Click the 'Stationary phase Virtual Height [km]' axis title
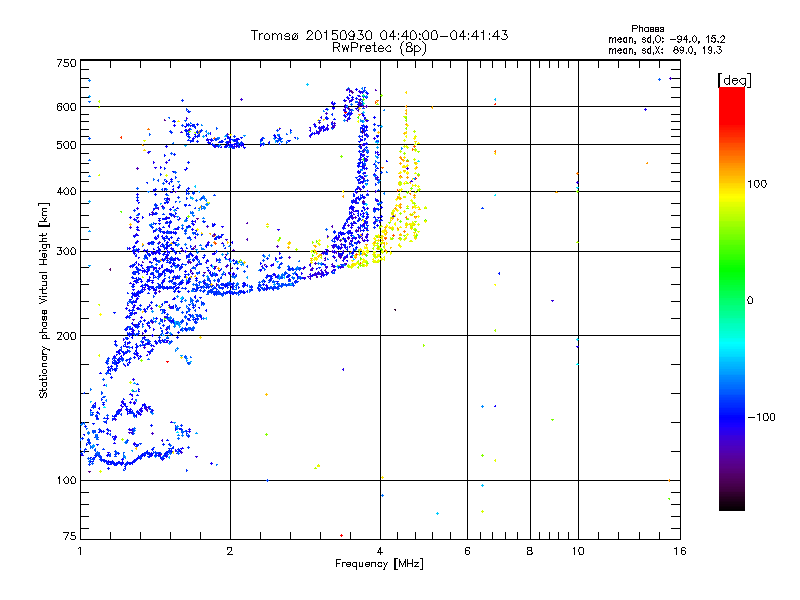 pos(43,301)
